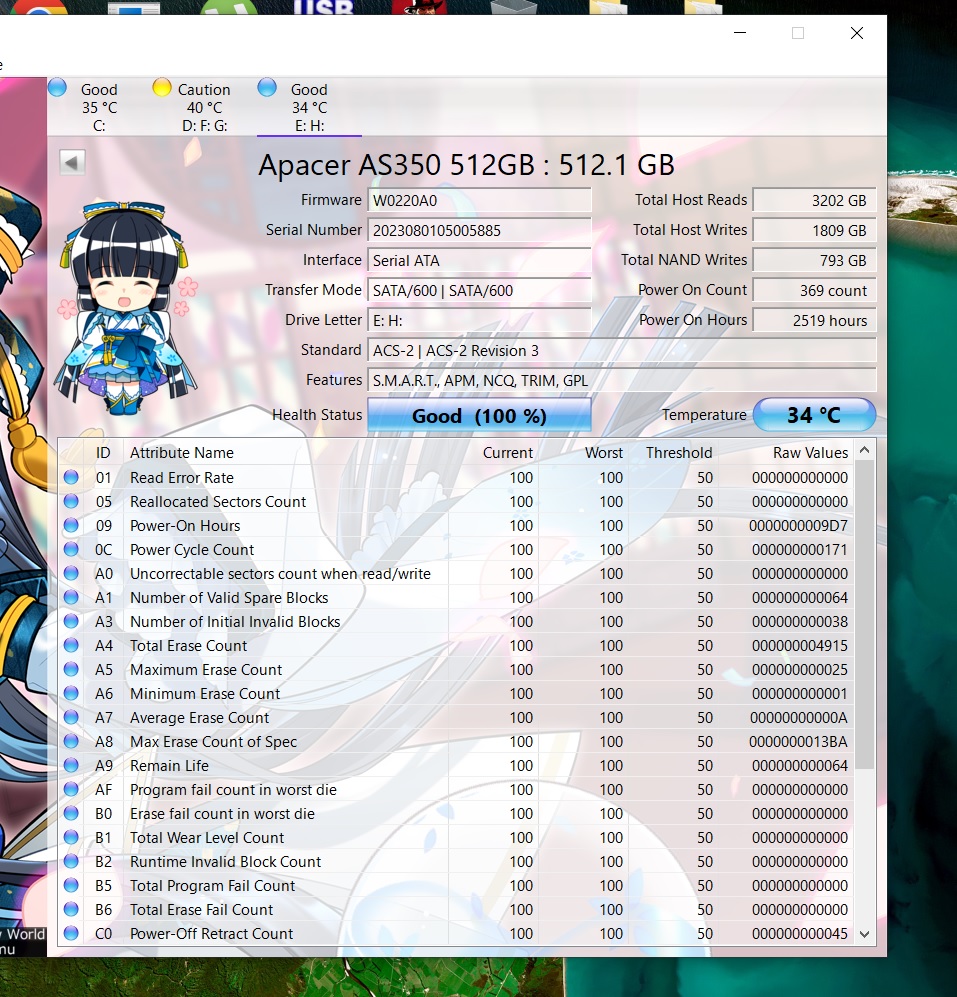Click the raw value 0000000009D7
Image resolution: width=957 pixels, height=997 pixels.
click(799, 526)
